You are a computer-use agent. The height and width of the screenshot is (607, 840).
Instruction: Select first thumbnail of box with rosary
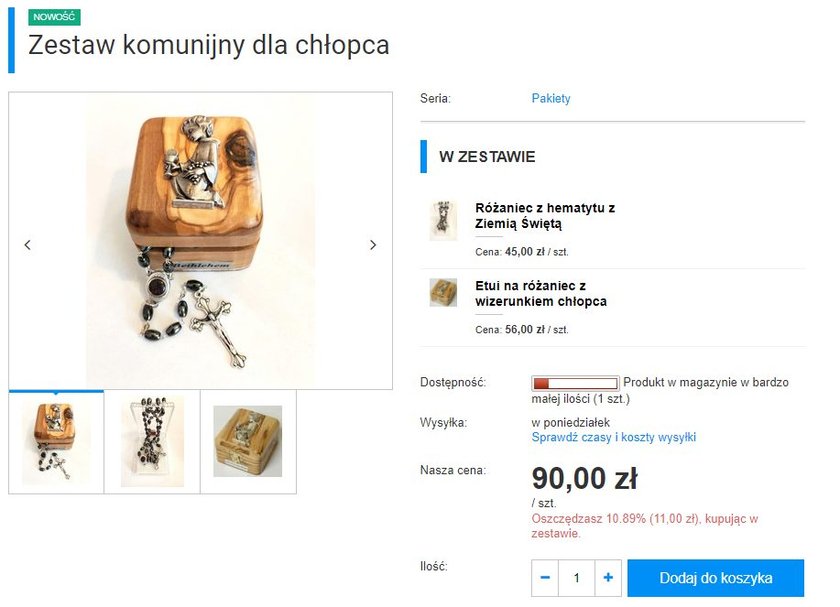pyautogui.click(x=56, y=441)
